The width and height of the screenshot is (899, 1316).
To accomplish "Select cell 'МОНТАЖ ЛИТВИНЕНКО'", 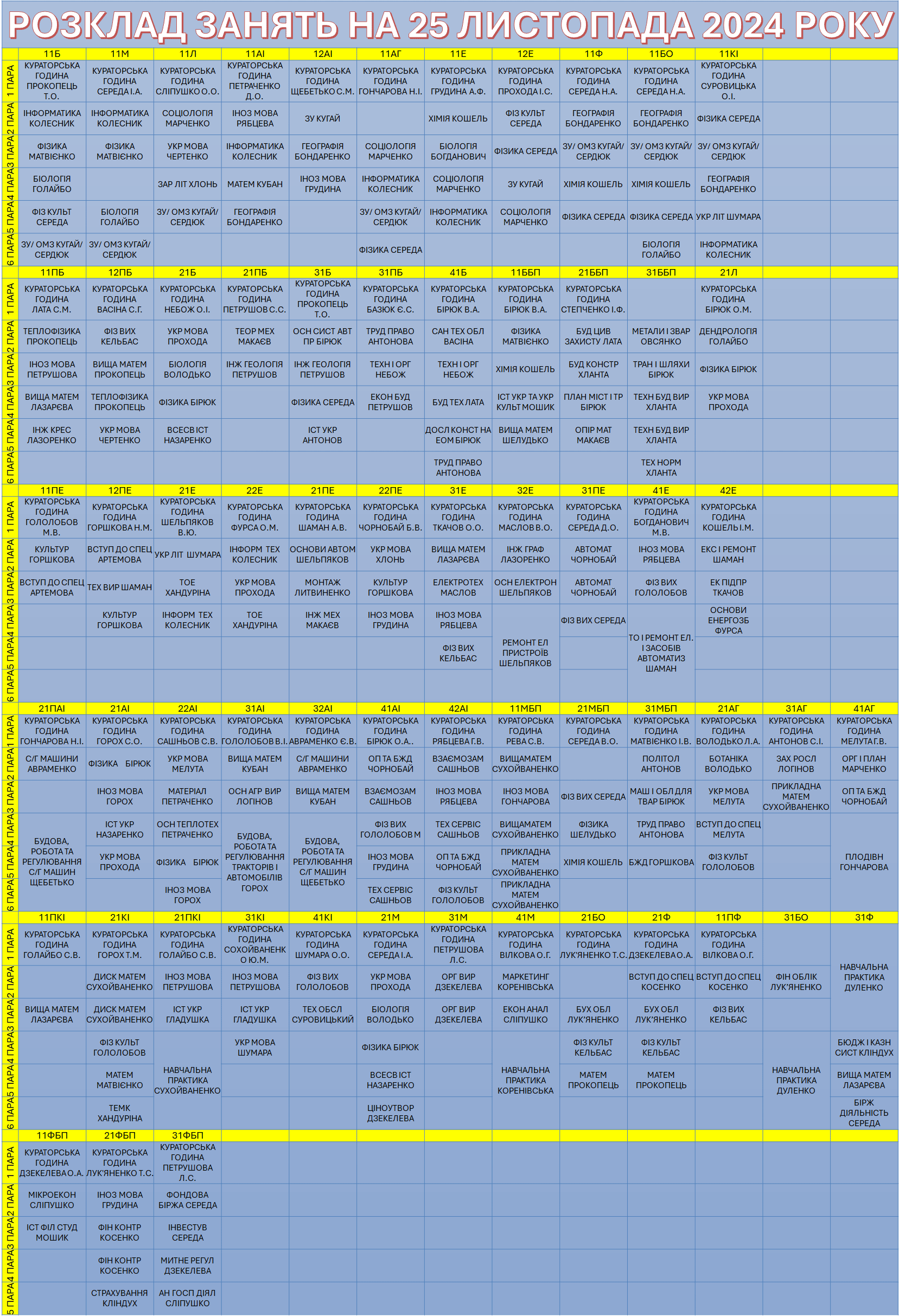I will (322, 587).
